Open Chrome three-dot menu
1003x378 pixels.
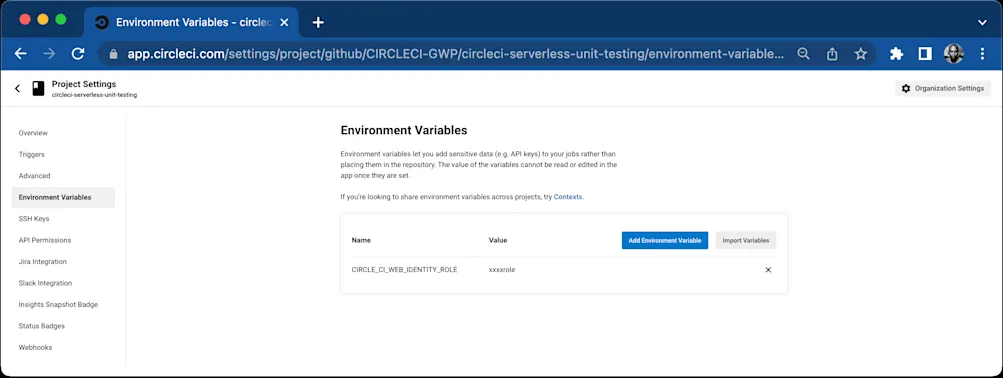[x=983, y=54]
